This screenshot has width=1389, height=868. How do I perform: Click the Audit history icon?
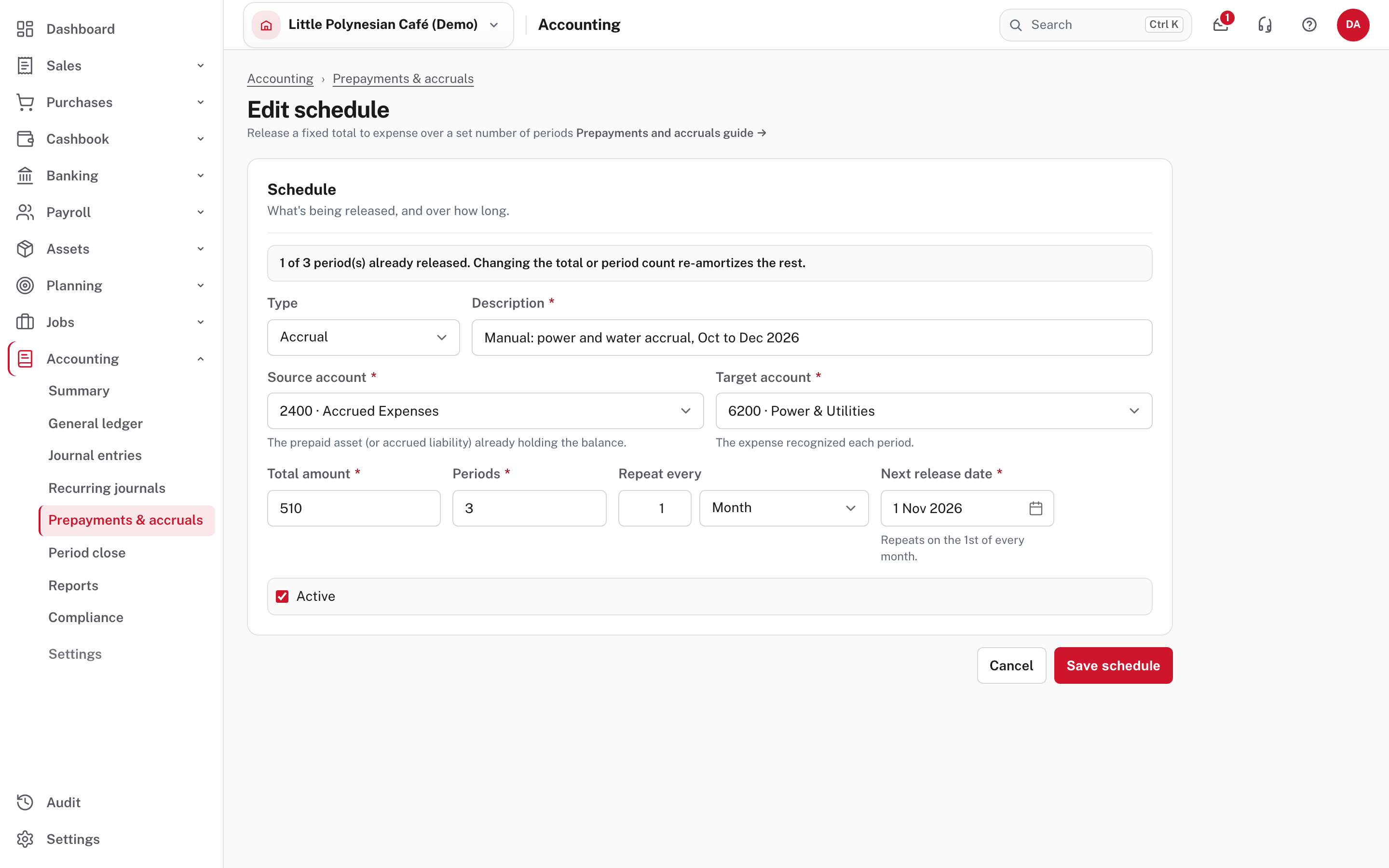[25, 802]
